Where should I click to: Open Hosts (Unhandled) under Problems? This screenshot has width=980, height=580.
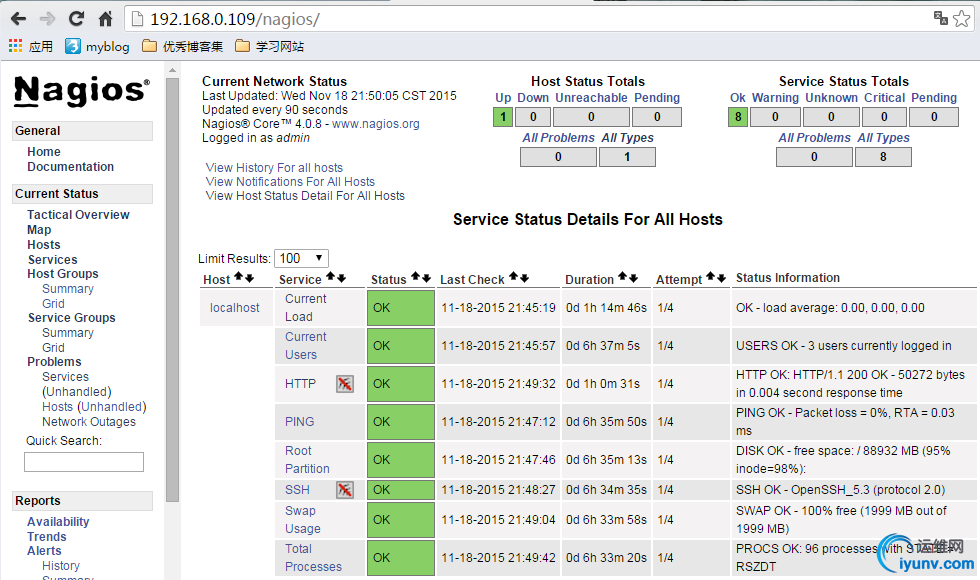(94, 406)
